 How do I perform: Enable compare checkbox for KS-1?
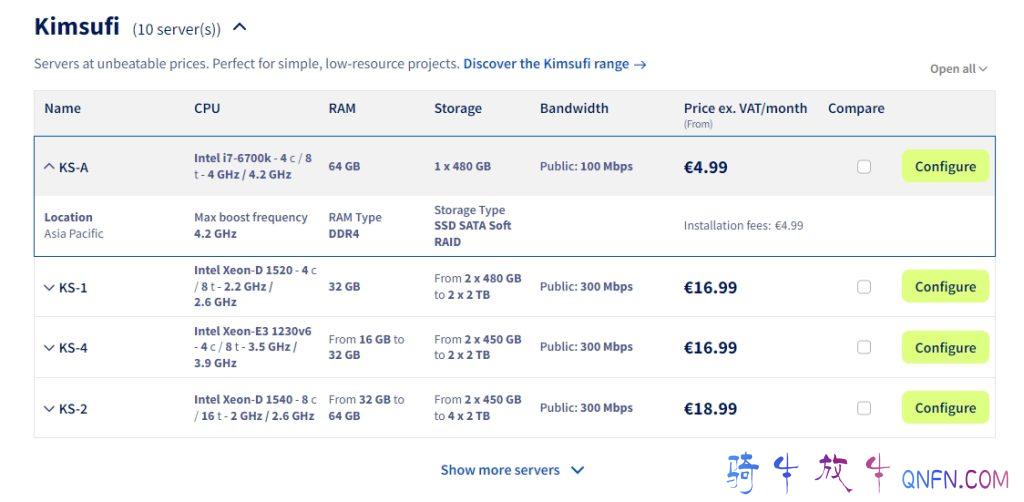click(864, 287)
